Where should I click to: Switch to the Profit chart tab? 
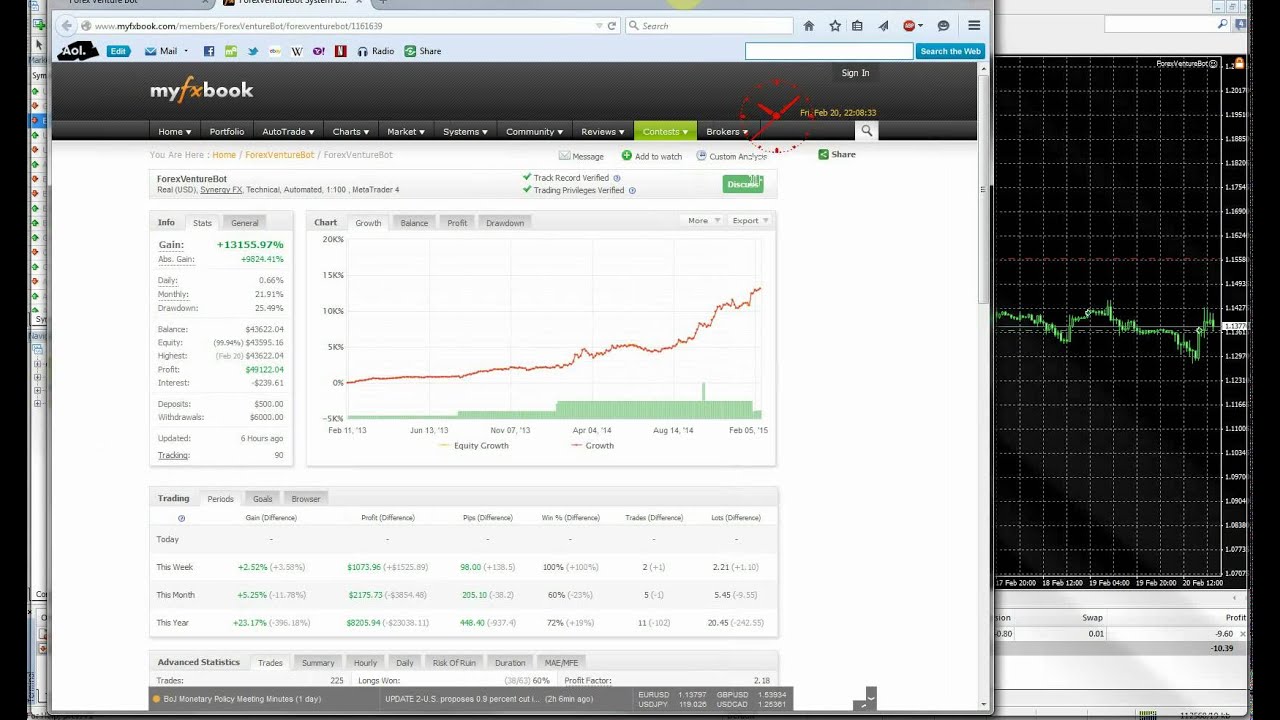[x=457, y=223]
